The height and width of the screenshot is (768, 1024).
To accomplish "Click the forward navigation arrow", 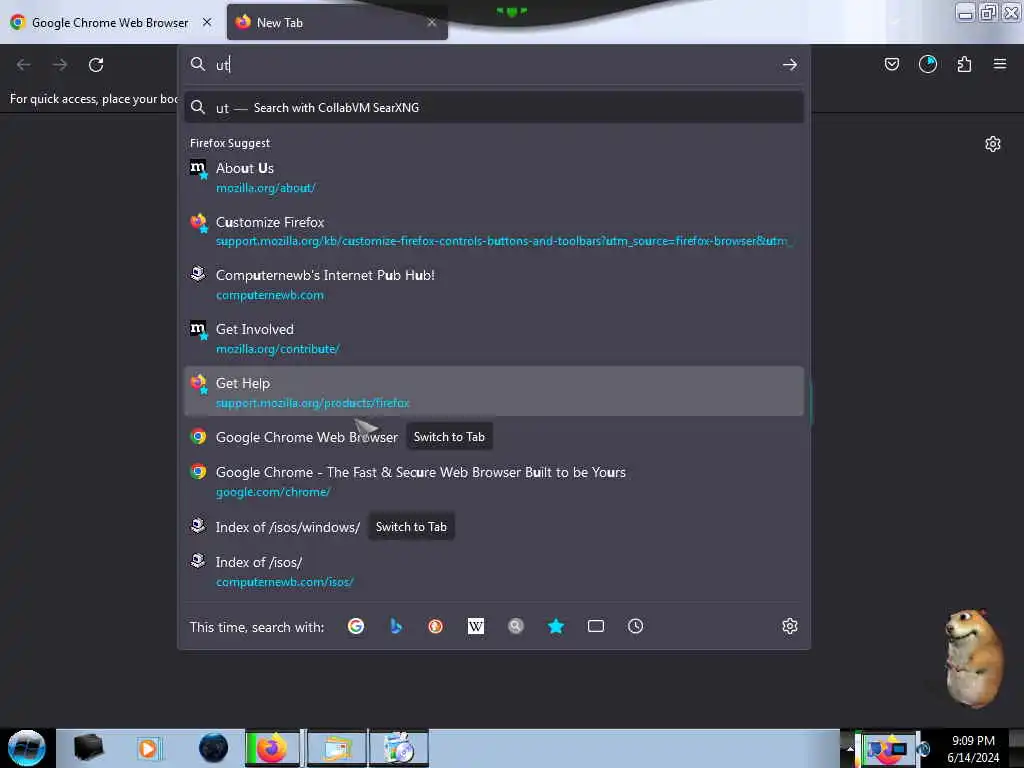I will pos(60,65).
